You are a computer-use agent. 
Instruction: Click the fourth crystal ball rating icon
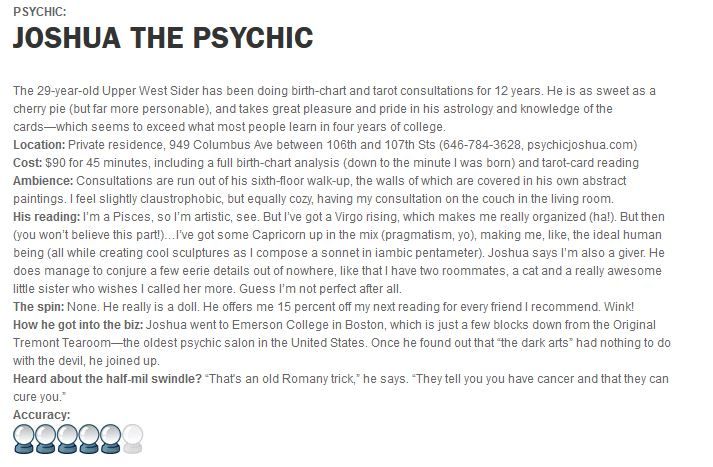tap(89, 439)
